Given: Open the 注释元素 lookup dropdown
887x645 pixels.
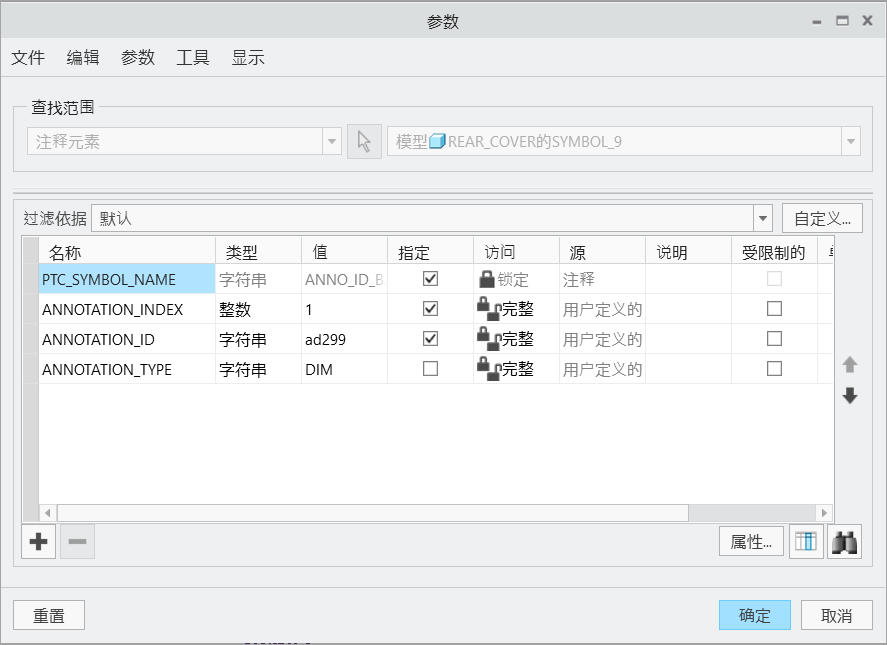Looking at the screenshot, I should point(332,142).
